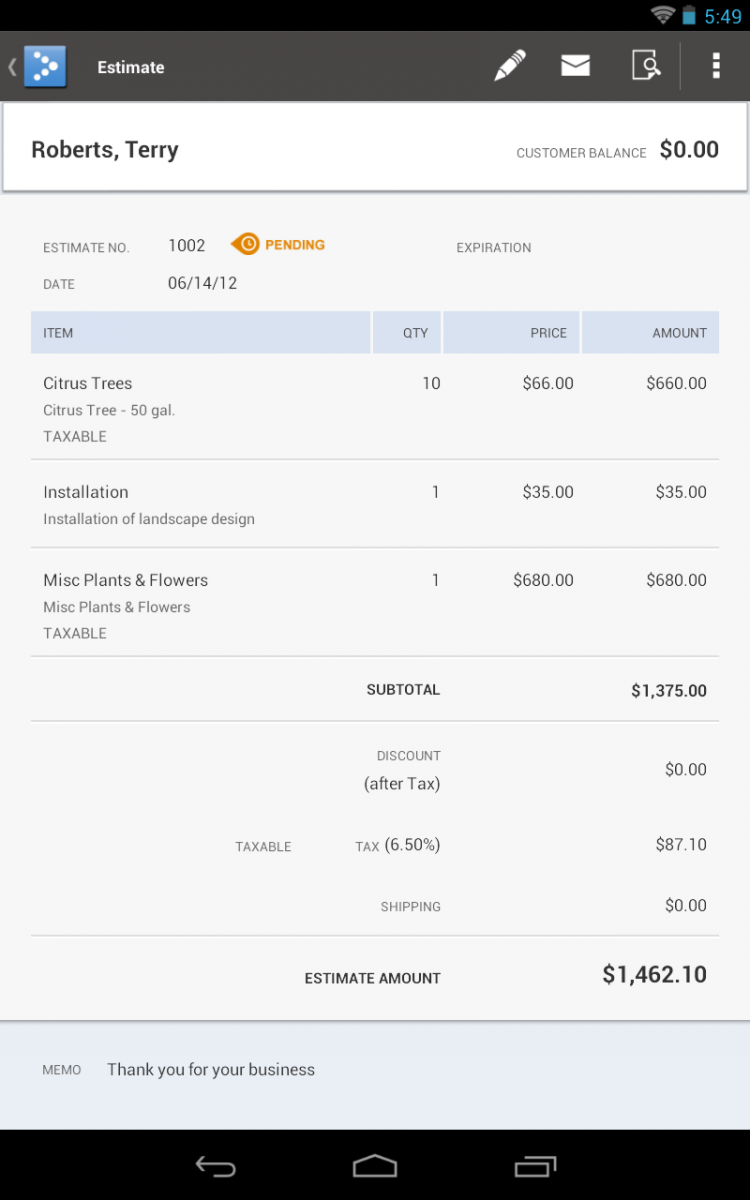The width and height of the screenshot is (750, 1200).
Task: Tap the ITEM column header
Action: 57,332
